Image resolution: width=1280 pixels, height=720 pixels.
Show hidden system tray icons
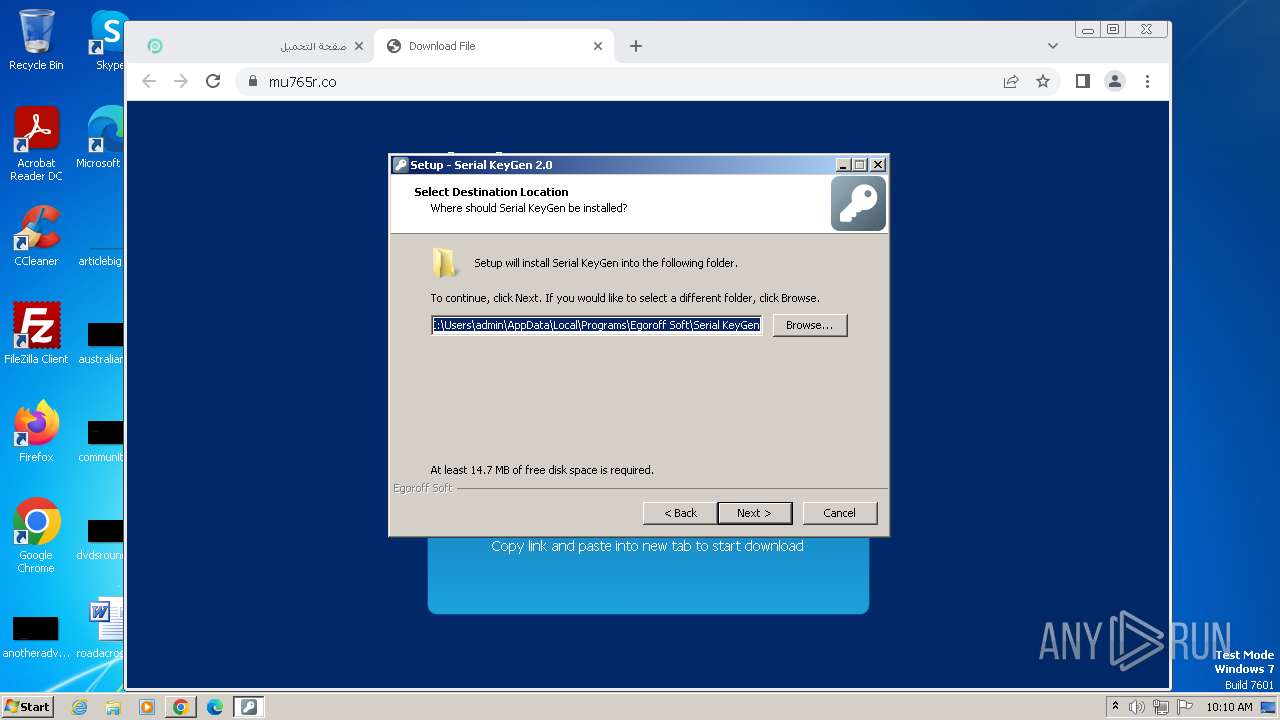(1116, 707)
